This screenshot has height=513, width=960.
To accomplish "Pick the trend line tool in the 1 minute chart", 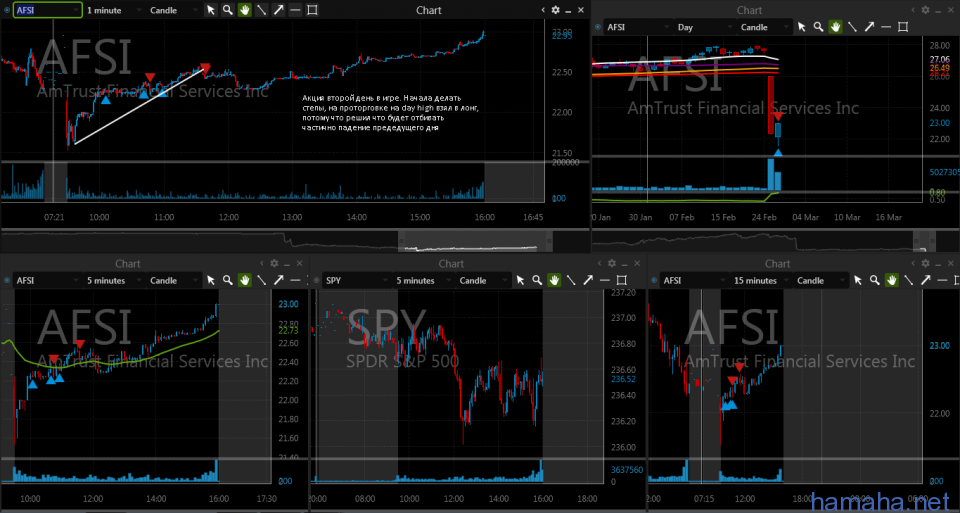I will [x=261, y=10].
